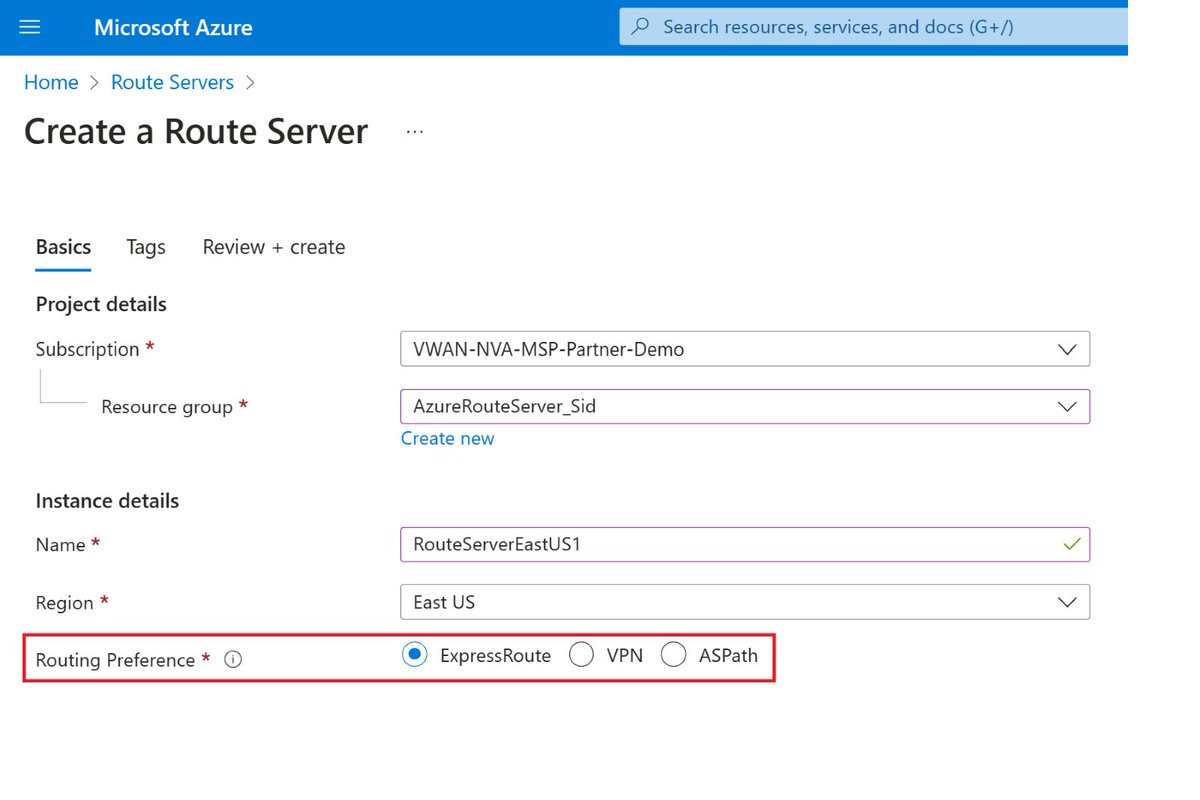Screen dimensions: 1200x800
Task: Click the Create a Route Server title
Action: [x=196, y=131]
